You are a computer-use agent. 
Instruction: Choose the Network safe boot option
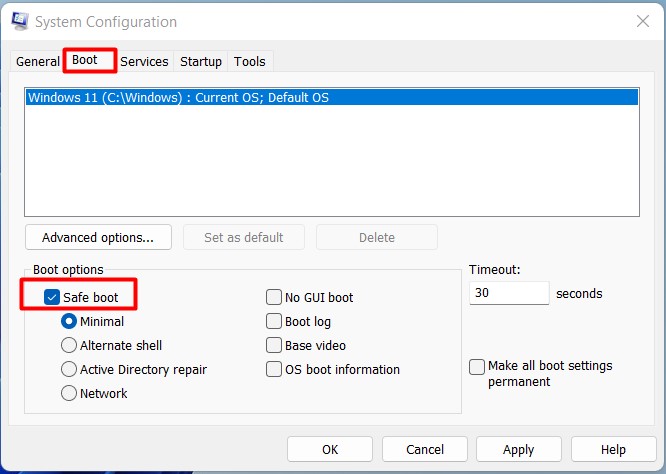[x=69, y=393]
